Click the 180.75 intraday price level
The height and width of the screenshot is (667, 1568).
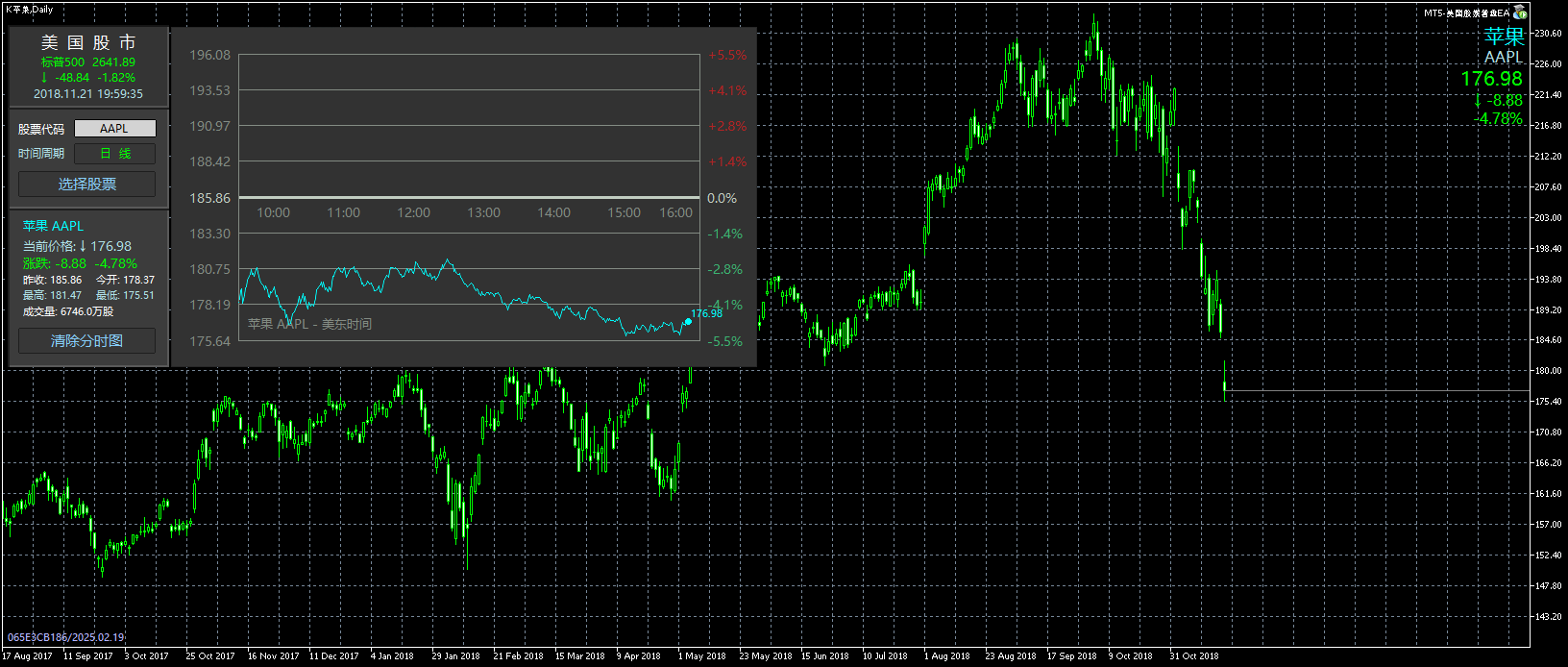pos(209,269)
